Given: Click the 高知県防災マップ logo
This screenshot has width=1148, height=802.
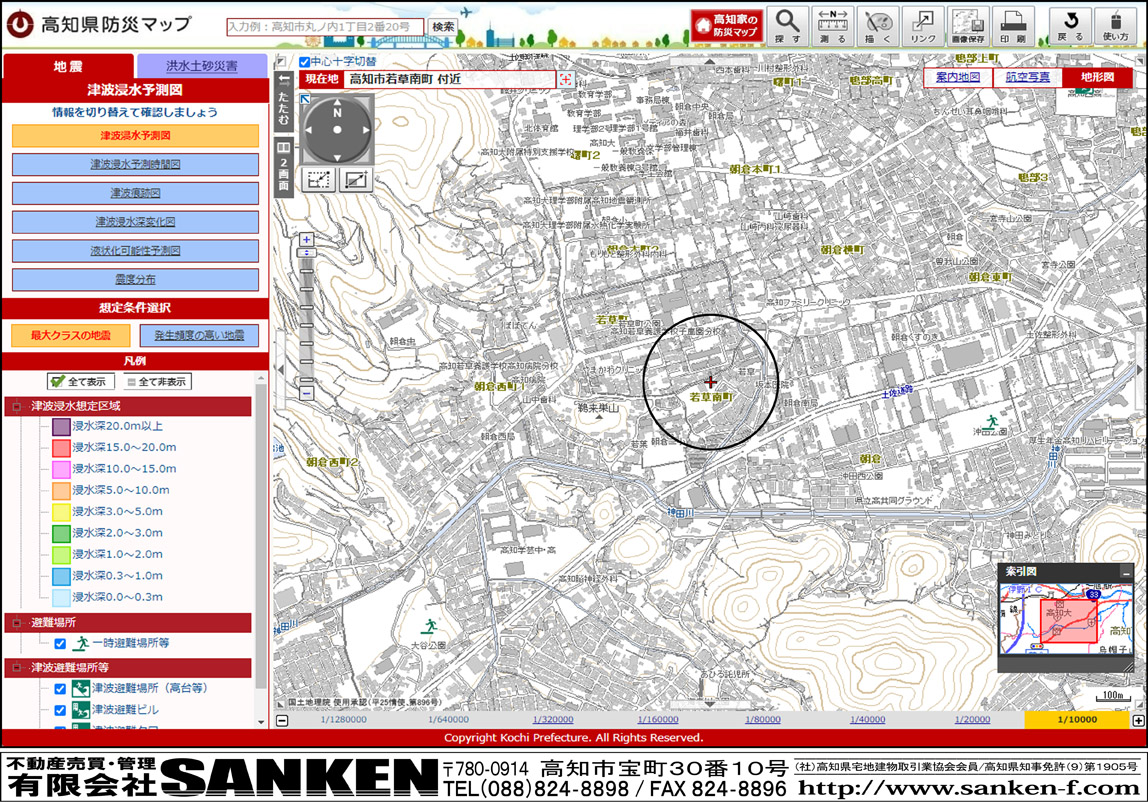Looking at the screenshot, I should [x=99, y=24].
